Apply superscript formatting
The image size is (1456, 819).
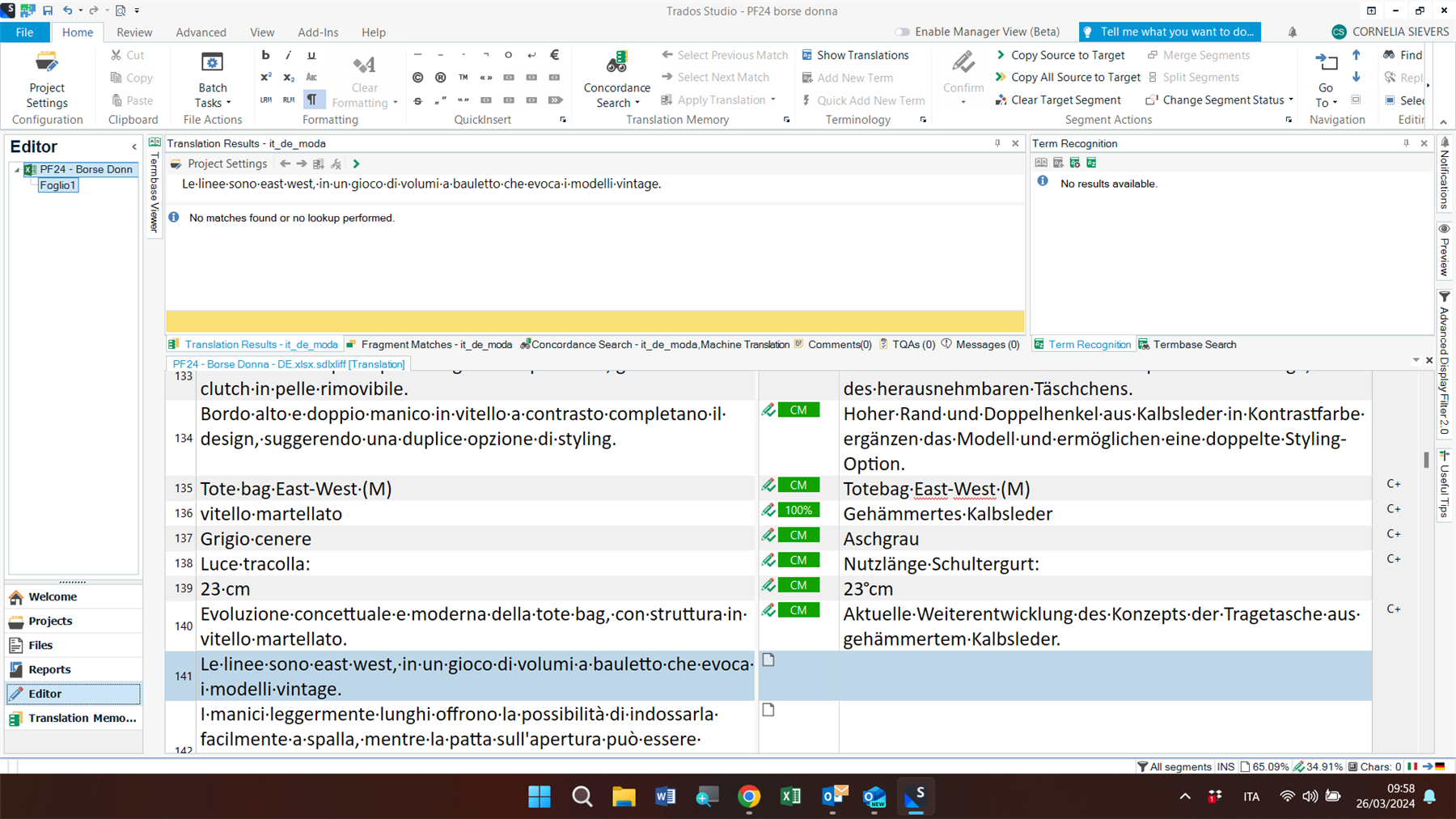[x=265, y=78]
